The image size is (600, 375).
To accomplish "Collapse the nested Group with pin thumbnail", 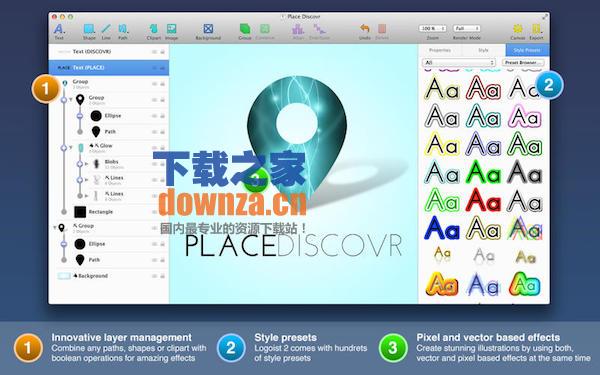I will coord(71,100).
